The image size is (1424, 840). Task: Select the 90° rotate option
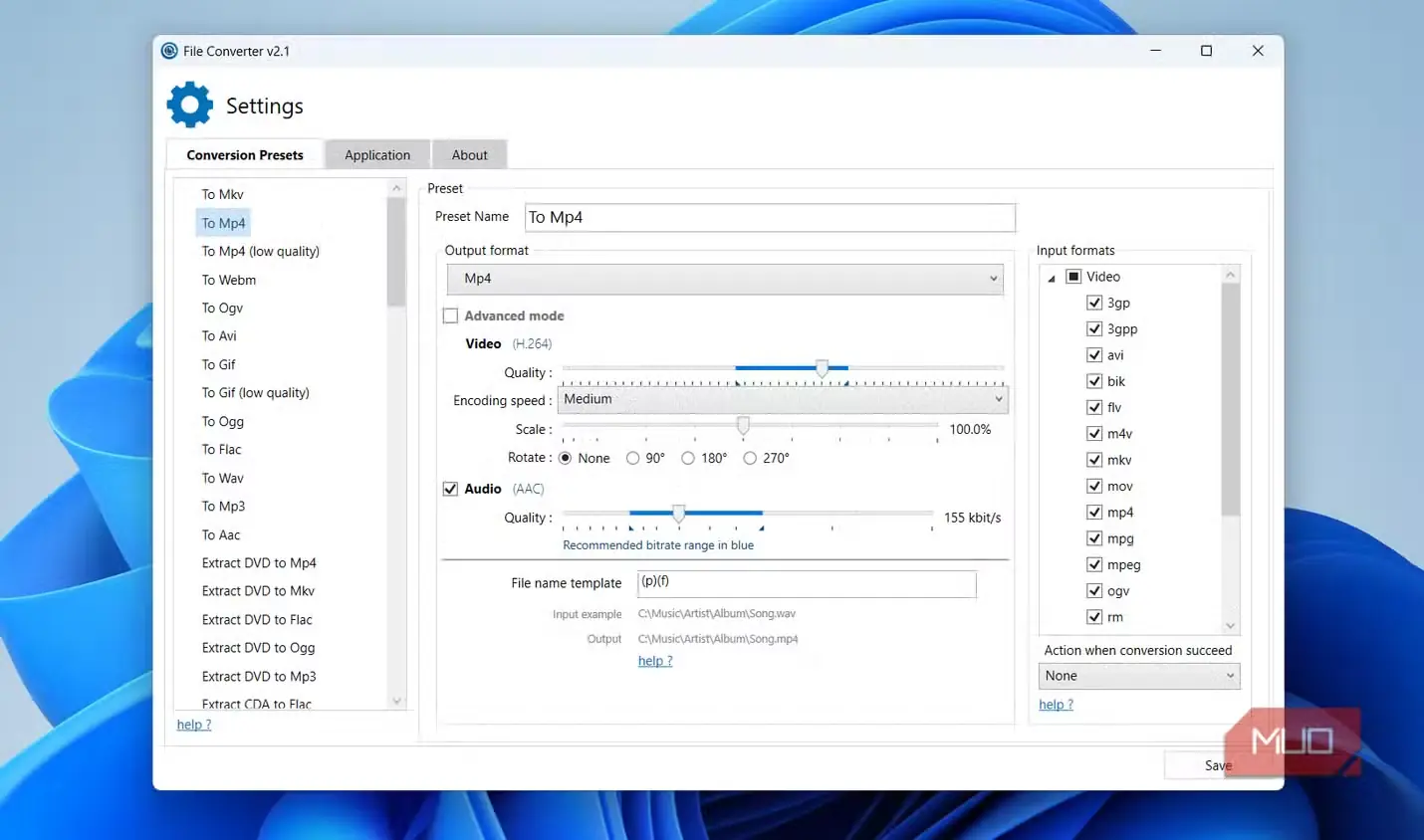click(x=632, y=458)
